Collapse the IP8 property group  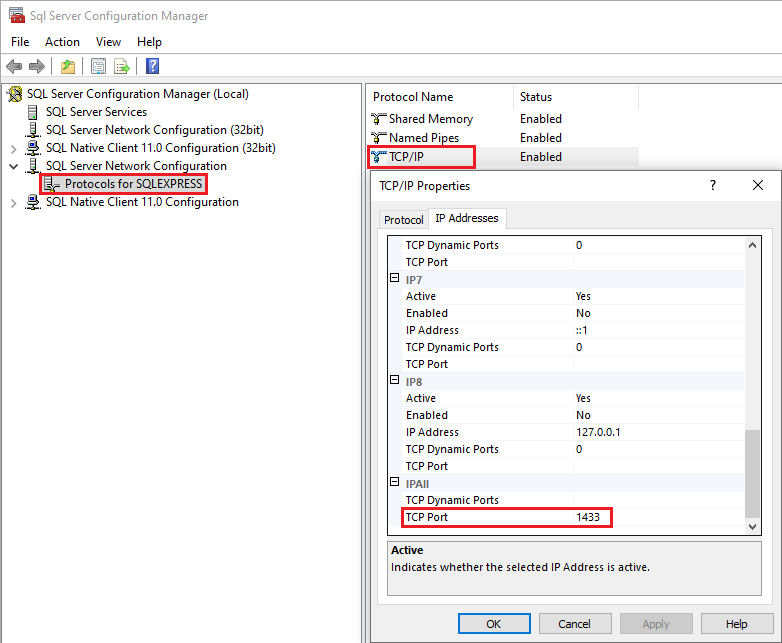tap(394, 380)
